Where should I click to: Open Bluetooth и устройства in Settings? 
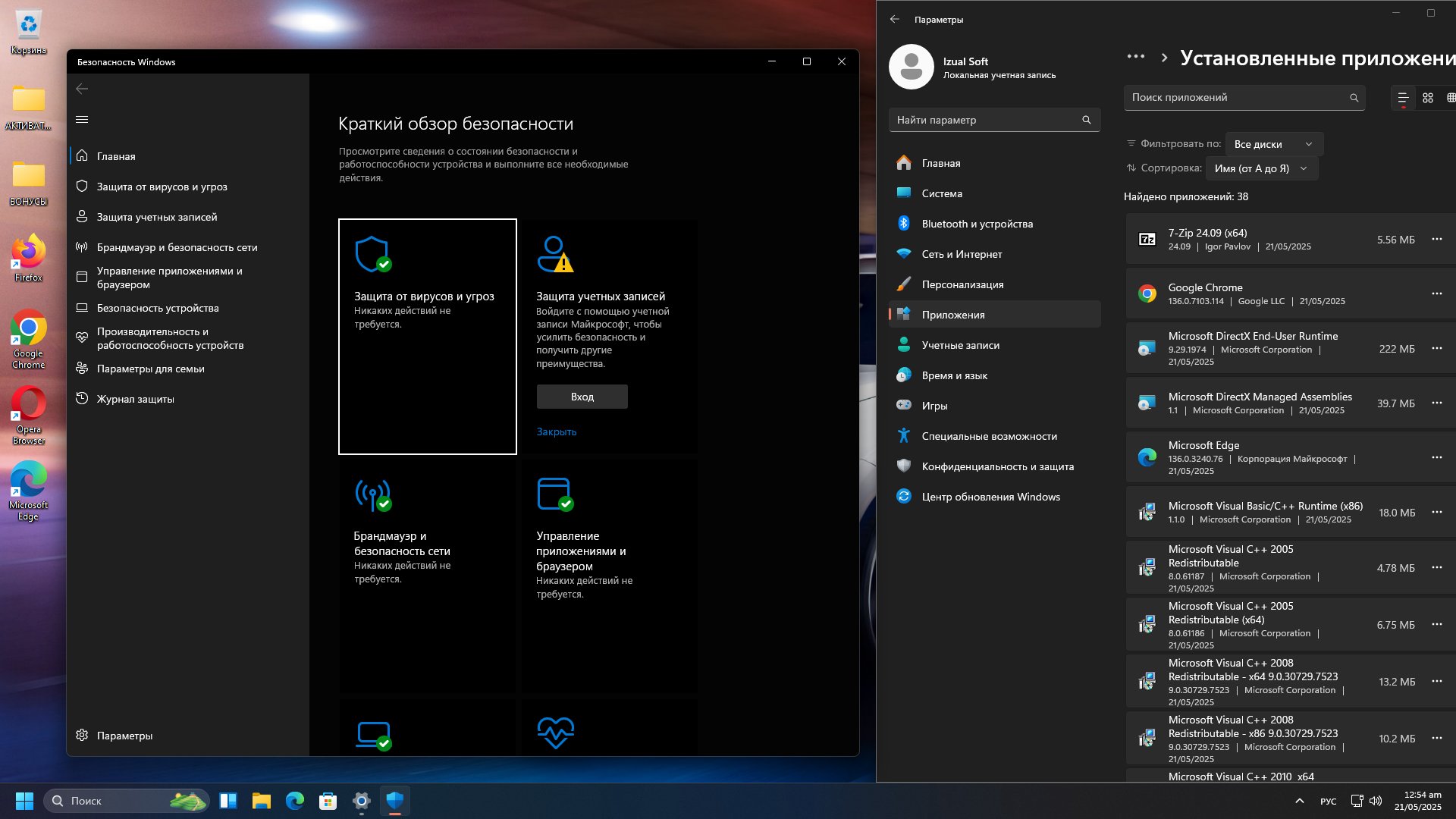994,224
